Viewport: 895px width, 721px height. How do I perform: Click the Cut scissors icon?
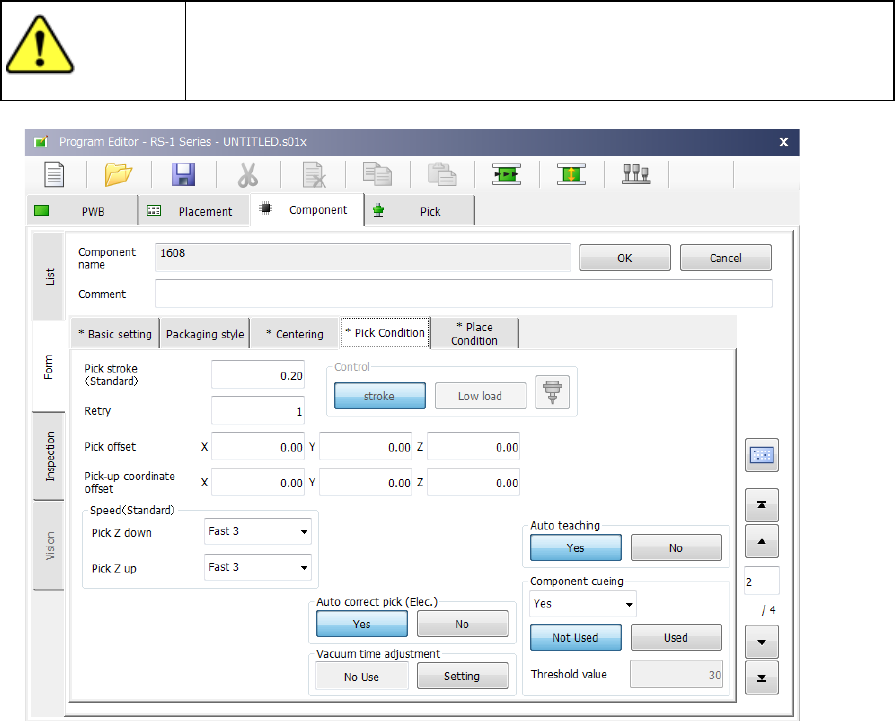[248, 175]
